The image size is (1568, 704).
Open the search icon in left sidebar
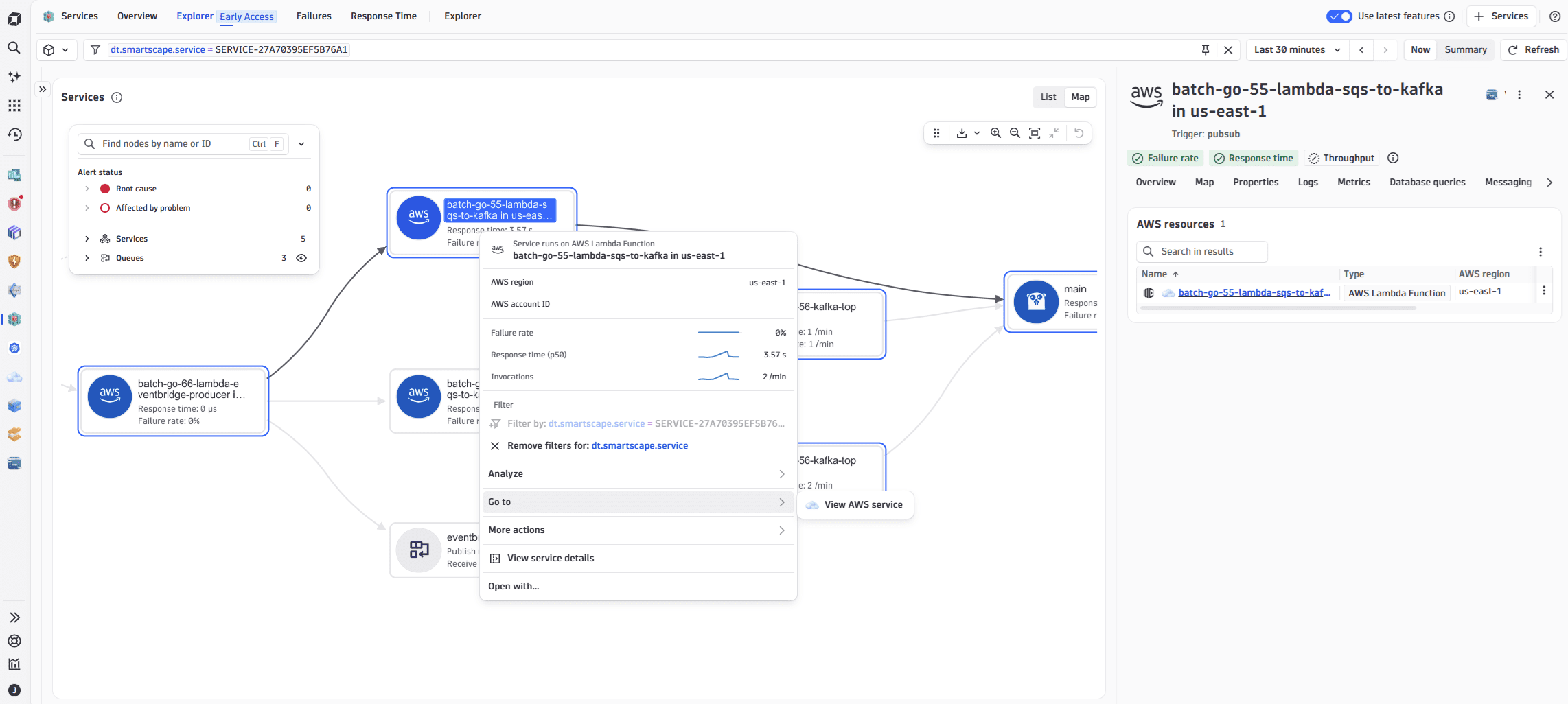click(14, 47)
